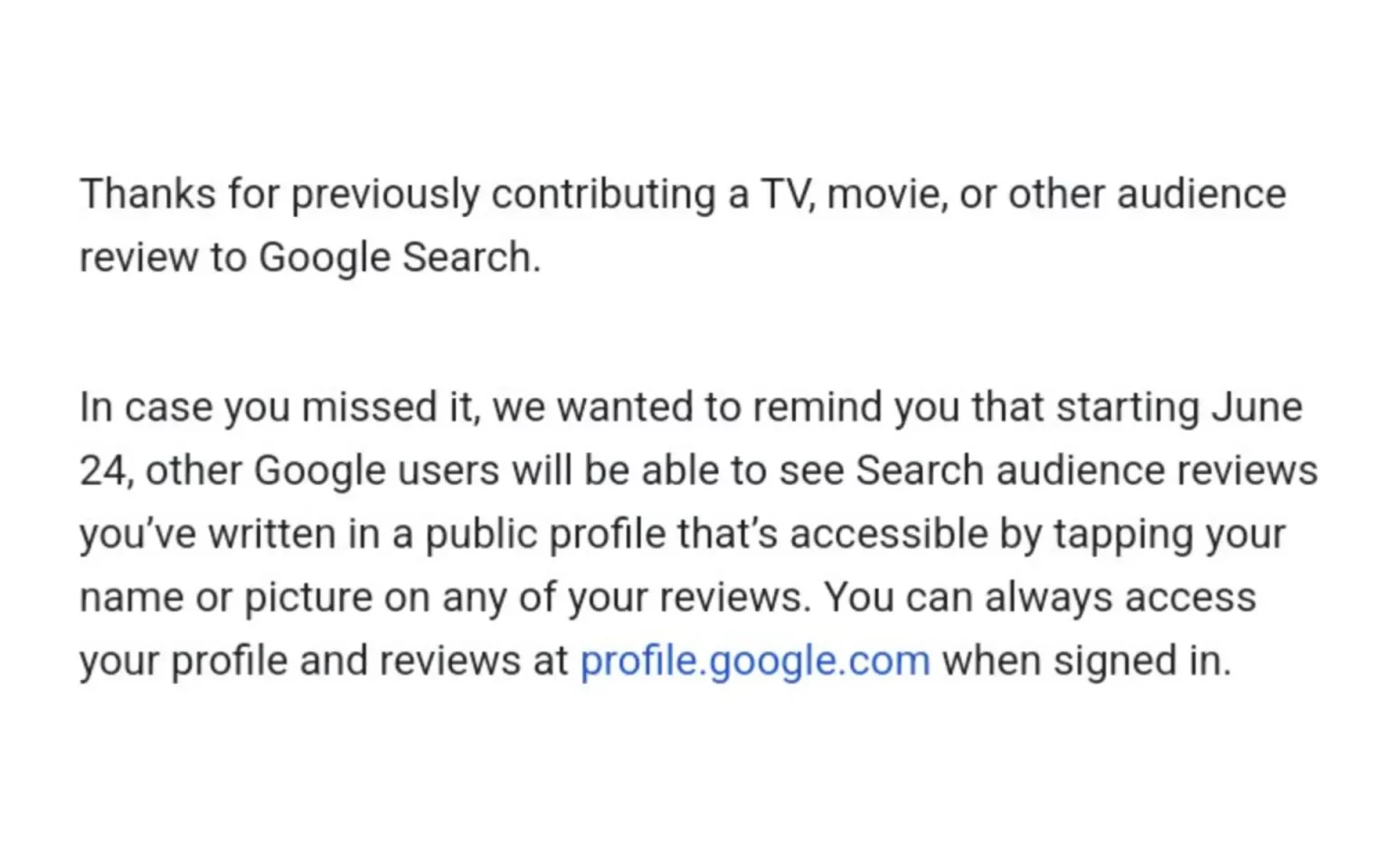This screenshot has height=868, width=1389.
Task: Click the words "name or picture"
Action: coord(225,598)
